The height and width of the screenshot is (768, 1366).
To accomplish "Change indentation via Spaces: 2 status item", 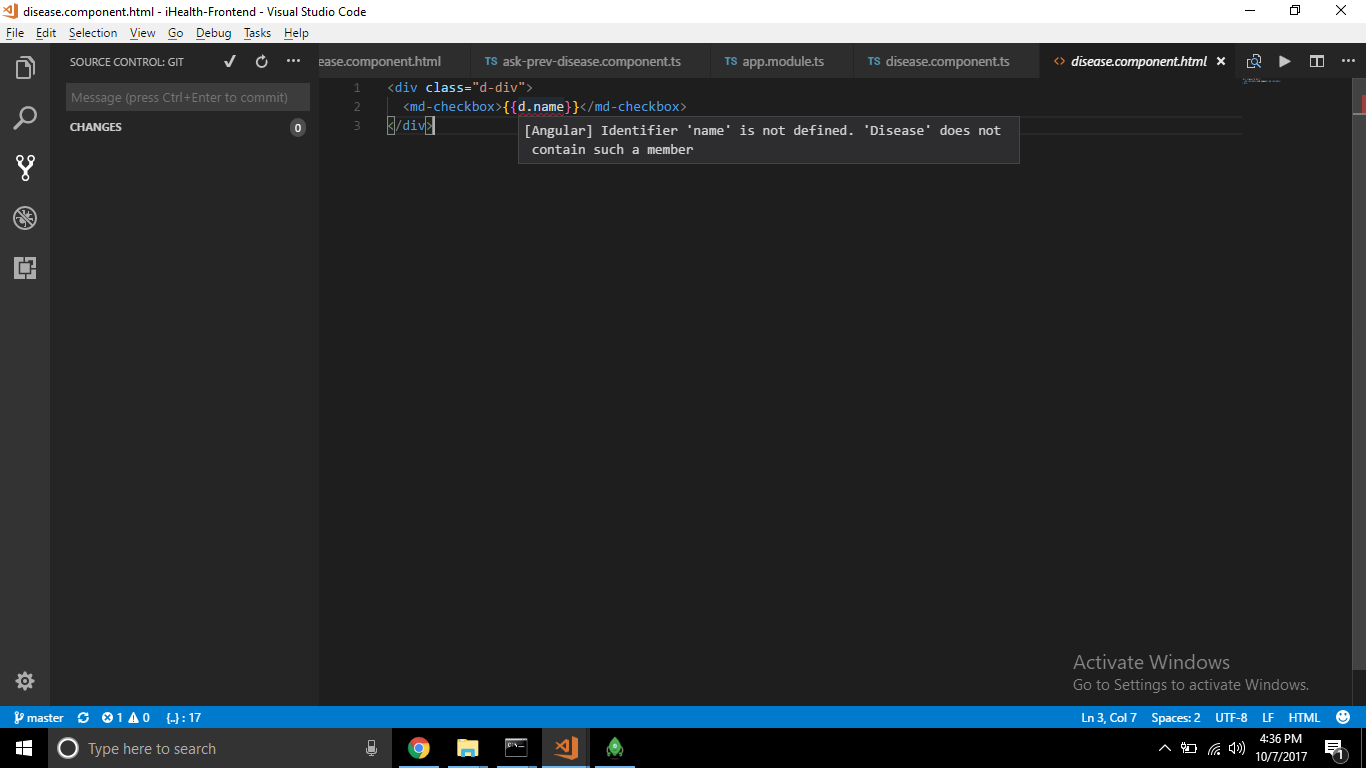I will click(1175, 717).
